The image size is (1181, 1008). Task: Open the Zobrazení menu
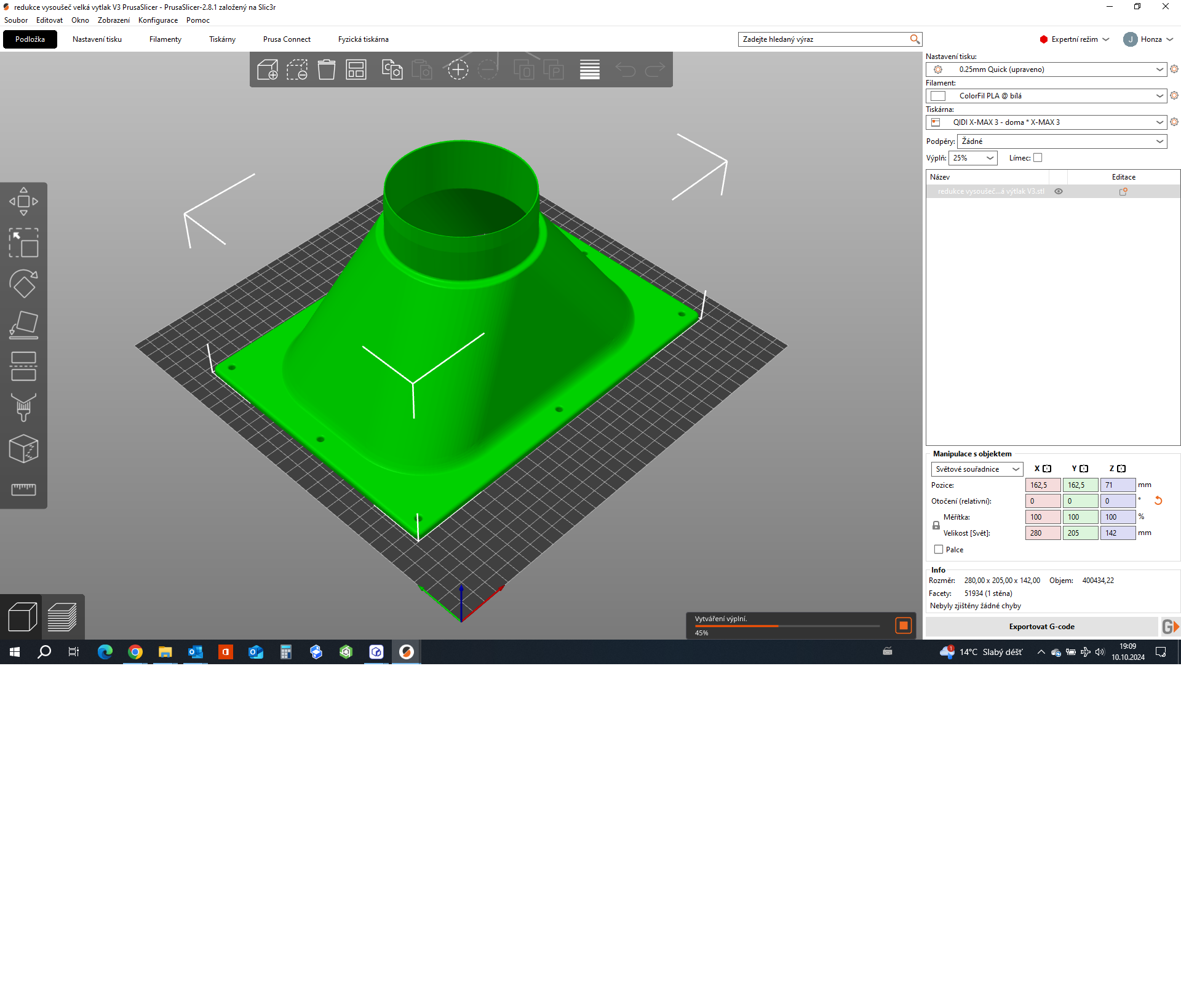click(114, 20)
